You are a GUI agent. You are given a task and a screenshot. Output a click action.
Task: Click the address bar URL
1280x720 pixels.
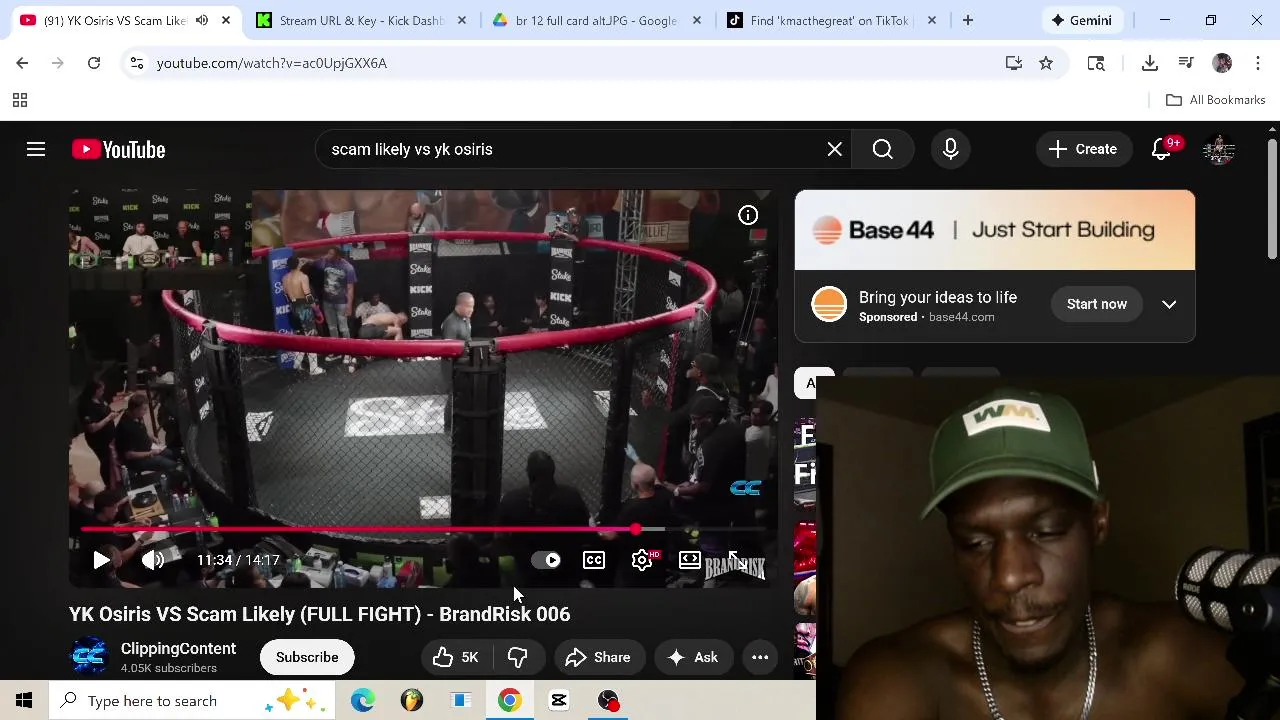(x=272, y=63)
